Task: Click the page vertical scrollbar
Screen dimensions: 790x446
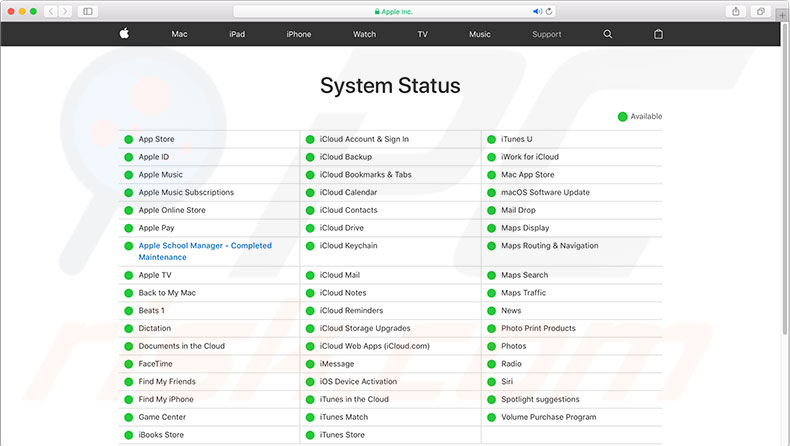Action: coord(784,181)
